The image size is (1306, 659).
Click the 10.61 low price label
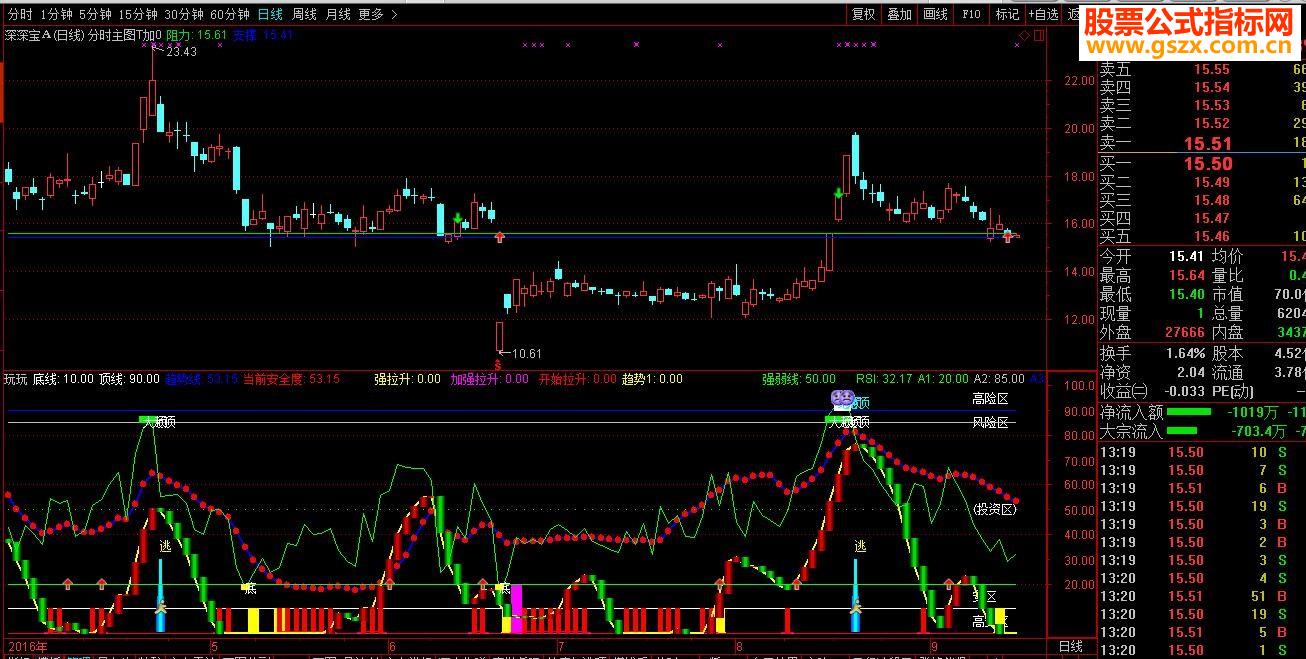526,353
